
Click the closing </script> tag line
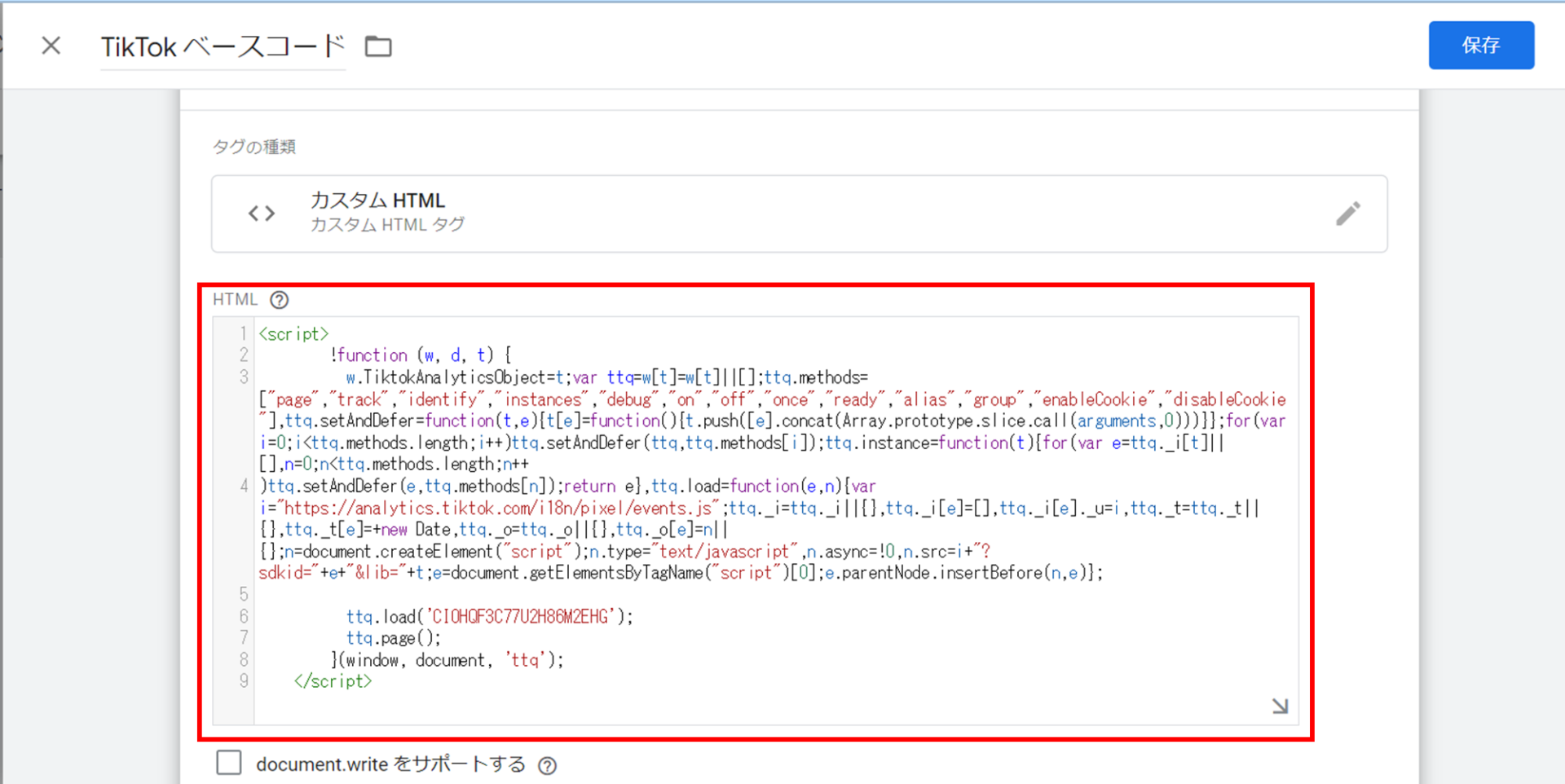click(x=333, y=681)
